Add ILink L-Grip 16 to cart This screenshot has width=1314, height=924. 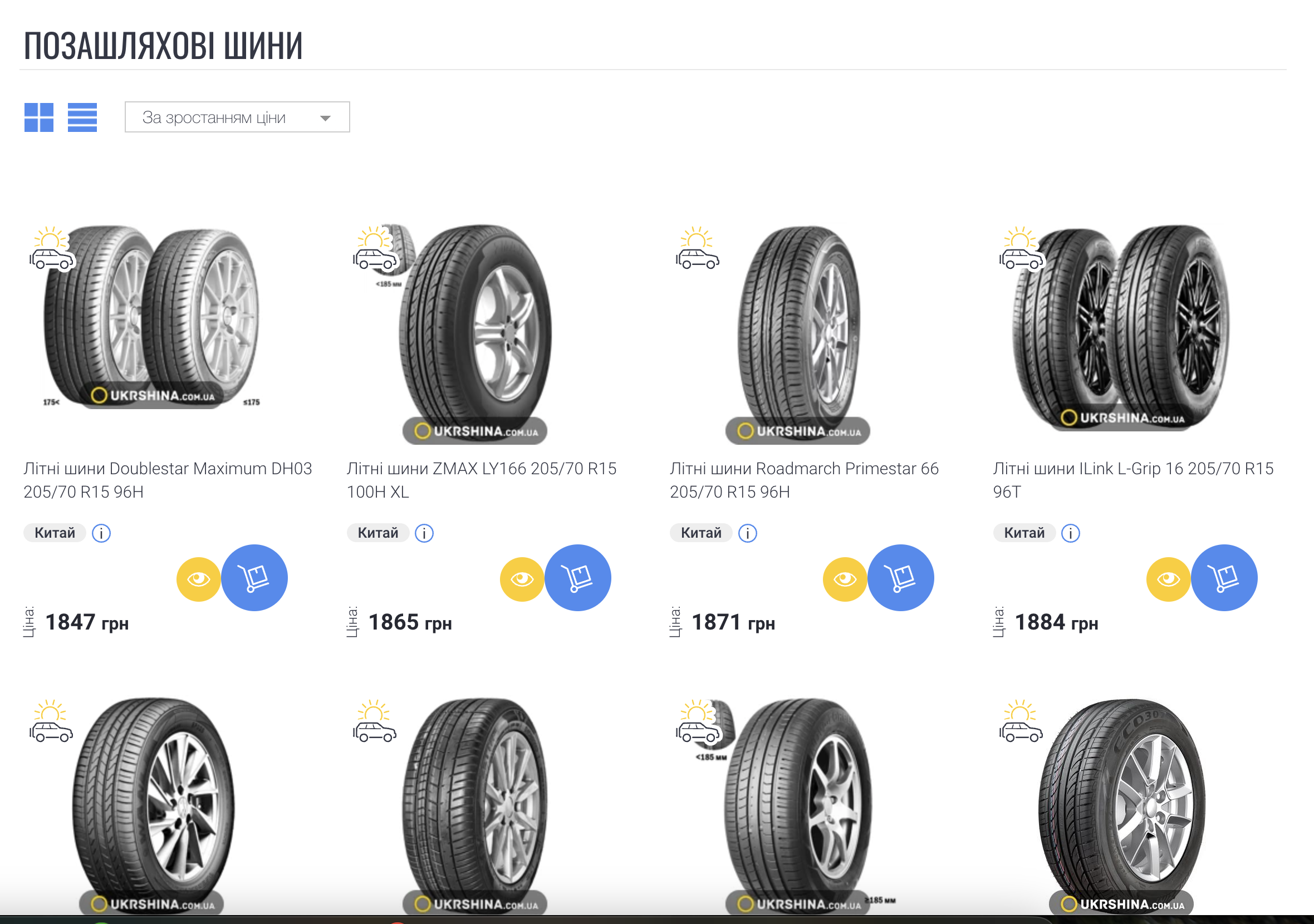(1224, 577)
